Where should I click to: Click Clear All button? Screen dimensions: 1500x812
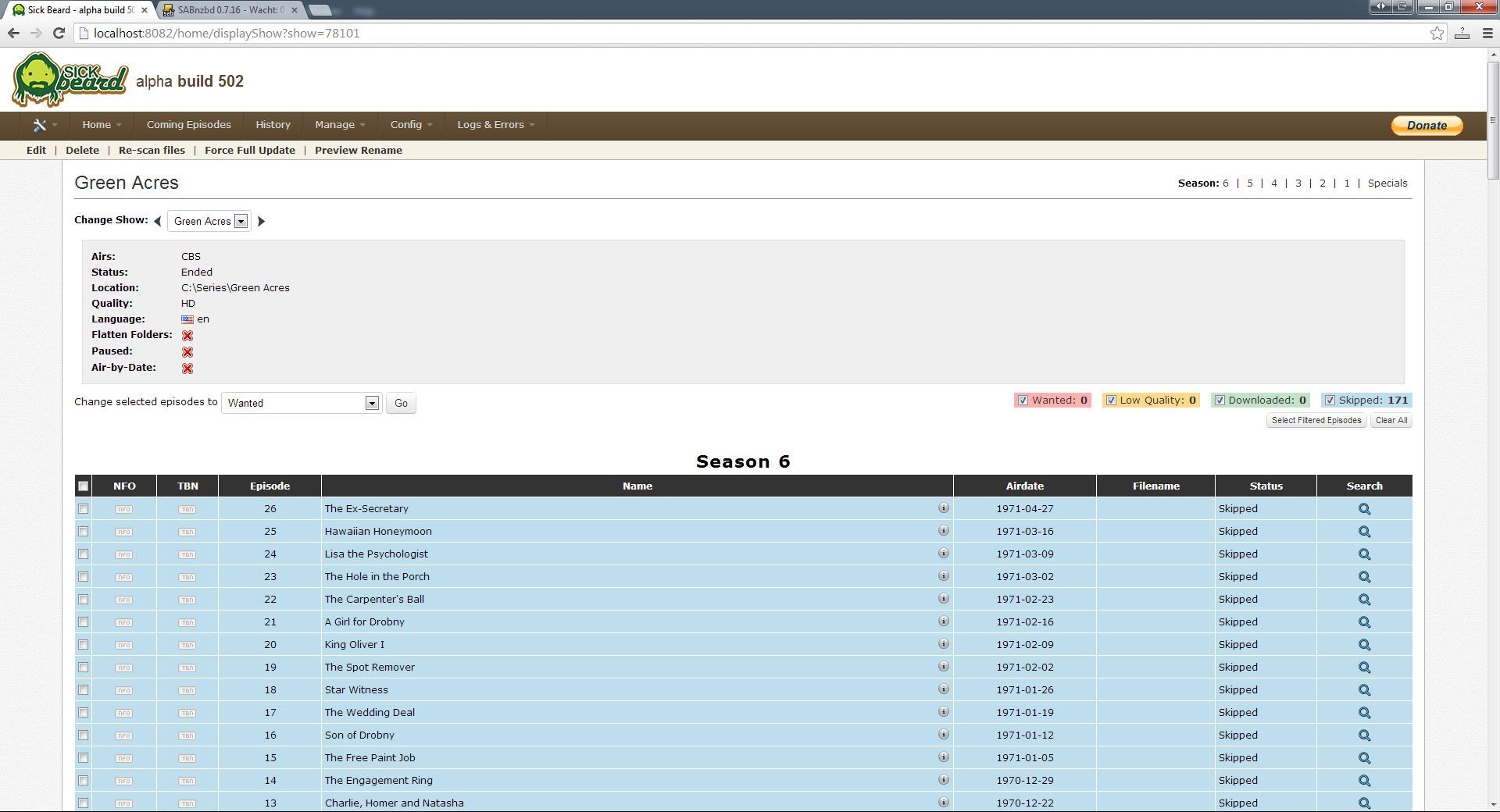pyautogui.click(x=1391, y=421)
